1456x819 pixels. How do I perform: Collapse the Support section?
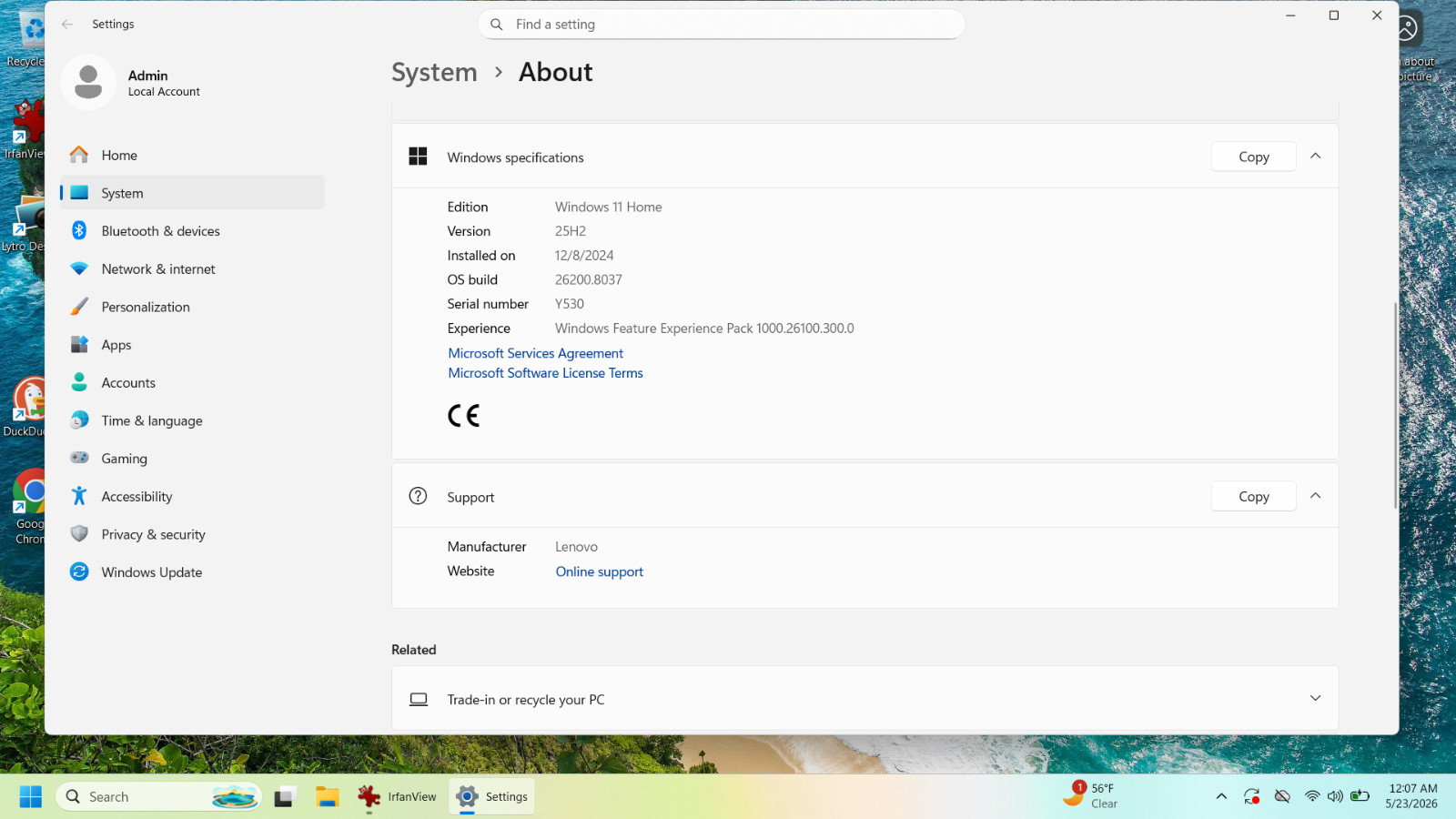click(x=1315, y=496)
